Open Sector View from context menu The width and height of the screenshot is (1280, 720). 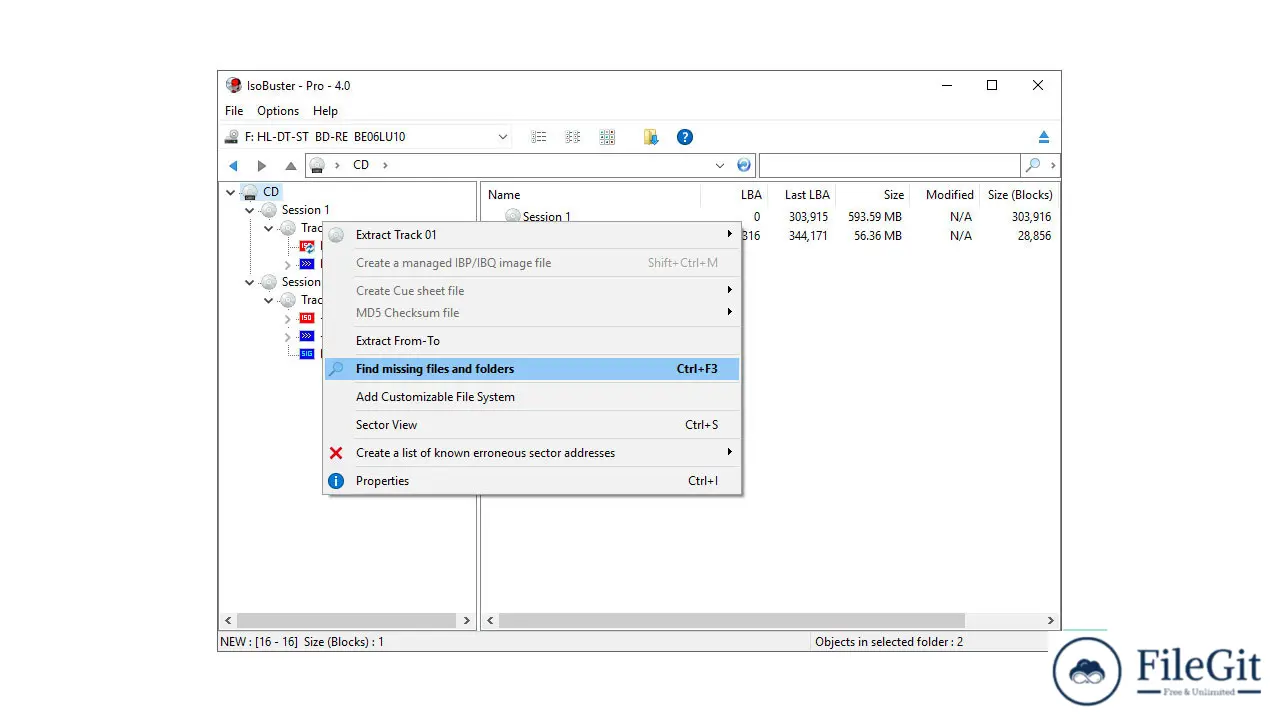point(532,425)
